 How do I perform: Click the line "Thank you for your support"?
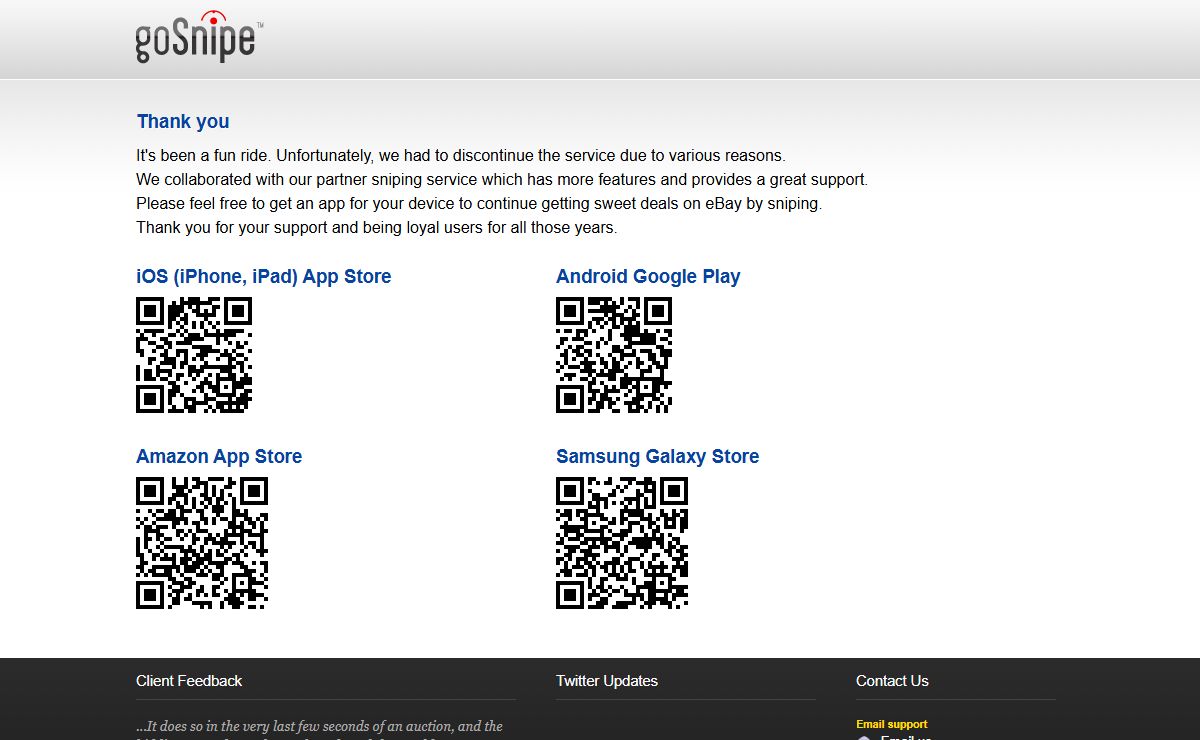coord(377,228)
